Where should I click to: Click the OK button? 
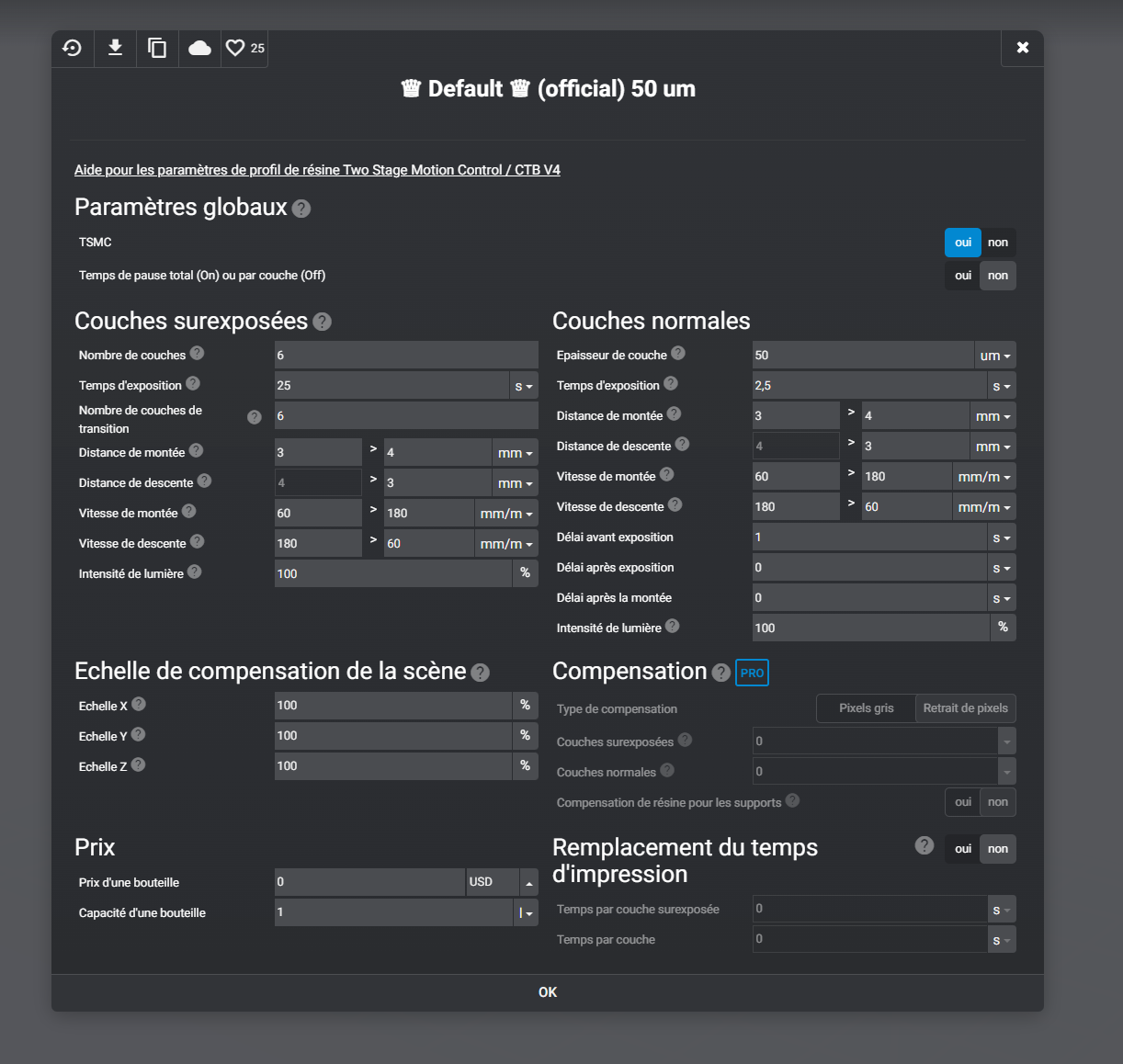click(548, 992)
